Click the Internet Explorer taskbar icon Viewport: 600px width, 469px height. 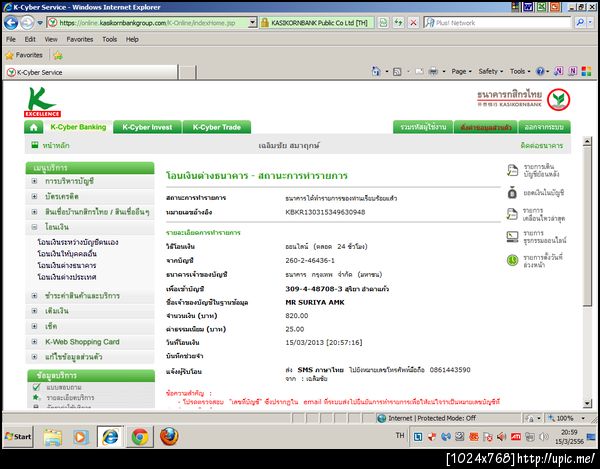point(110,436)
